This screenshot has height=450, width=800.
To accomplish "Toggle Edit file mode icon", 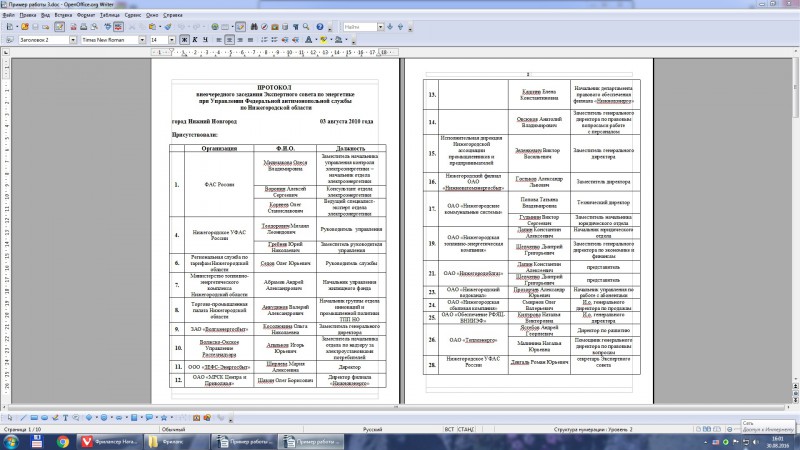I will pyautogui.click(x=59, y=27).
